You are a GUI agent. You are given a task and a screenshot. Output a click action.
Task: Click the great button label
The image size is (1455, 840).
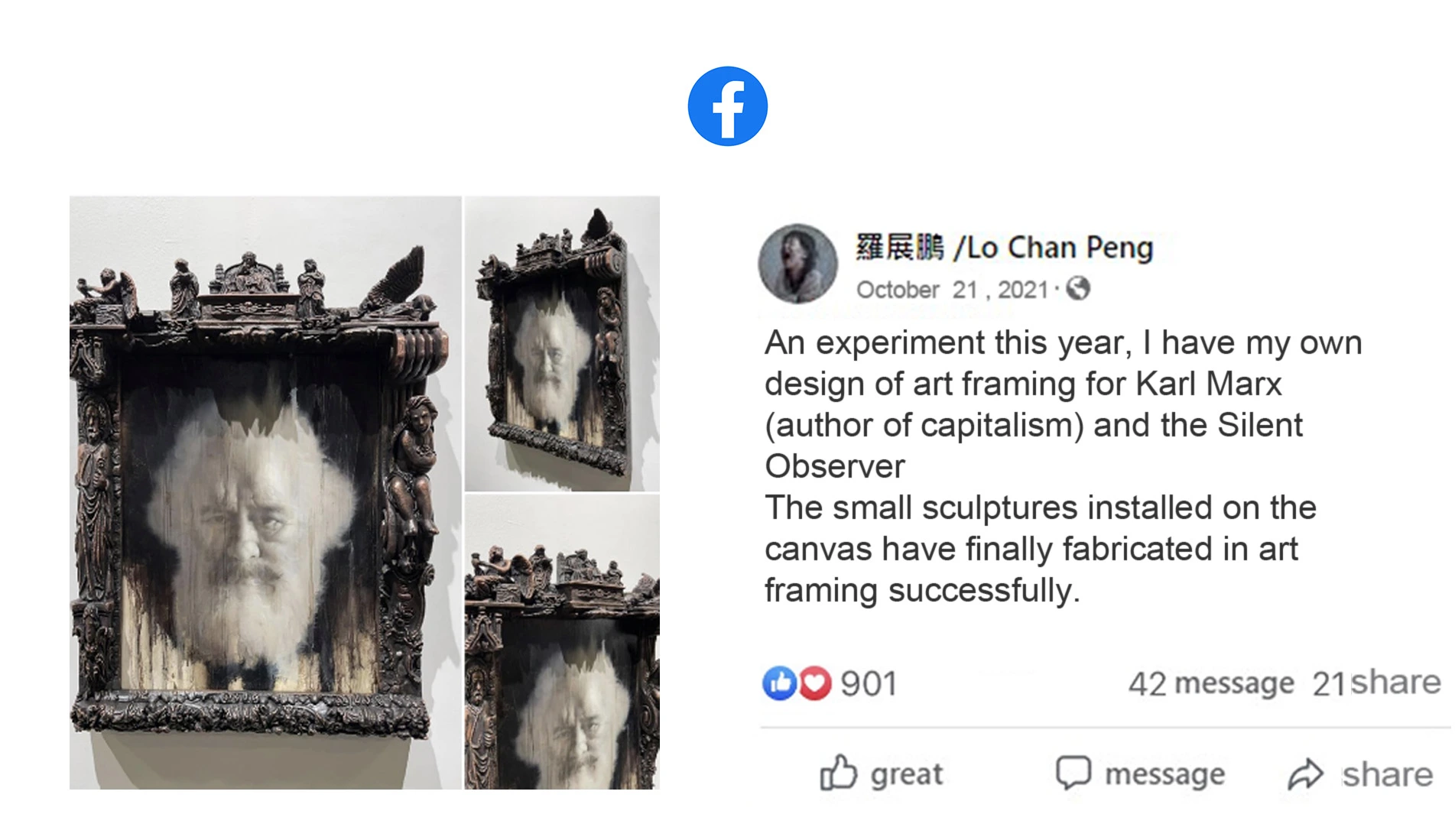point(907,774)
